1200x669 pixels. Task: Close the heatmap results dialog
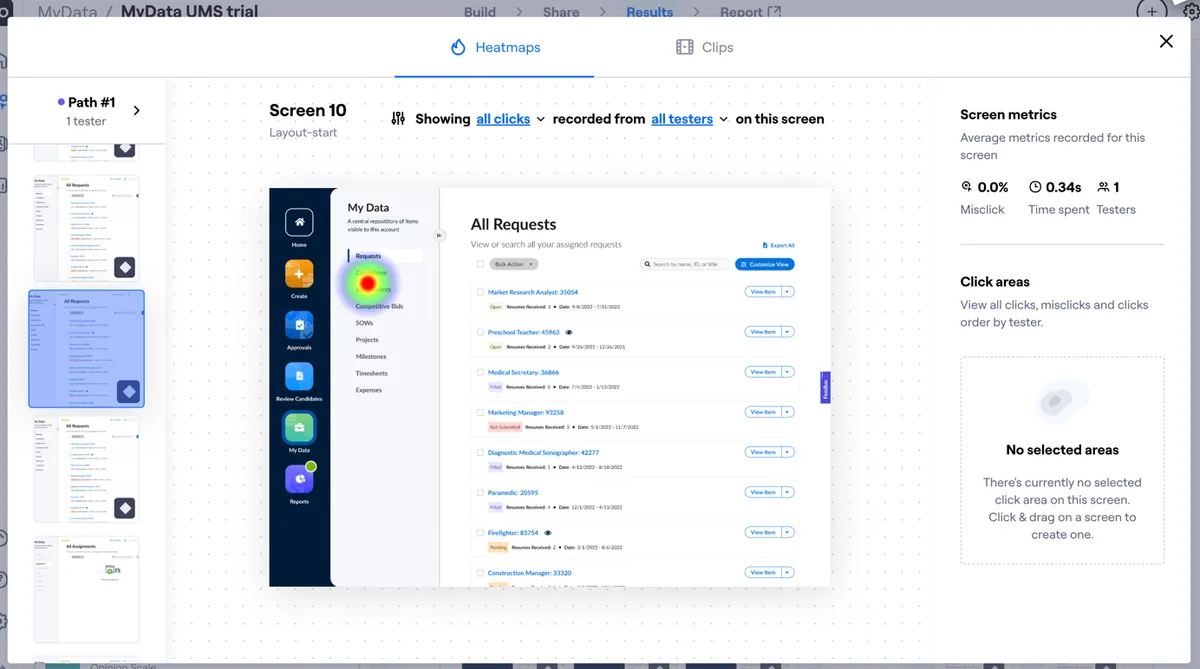tap(1166, 41)
